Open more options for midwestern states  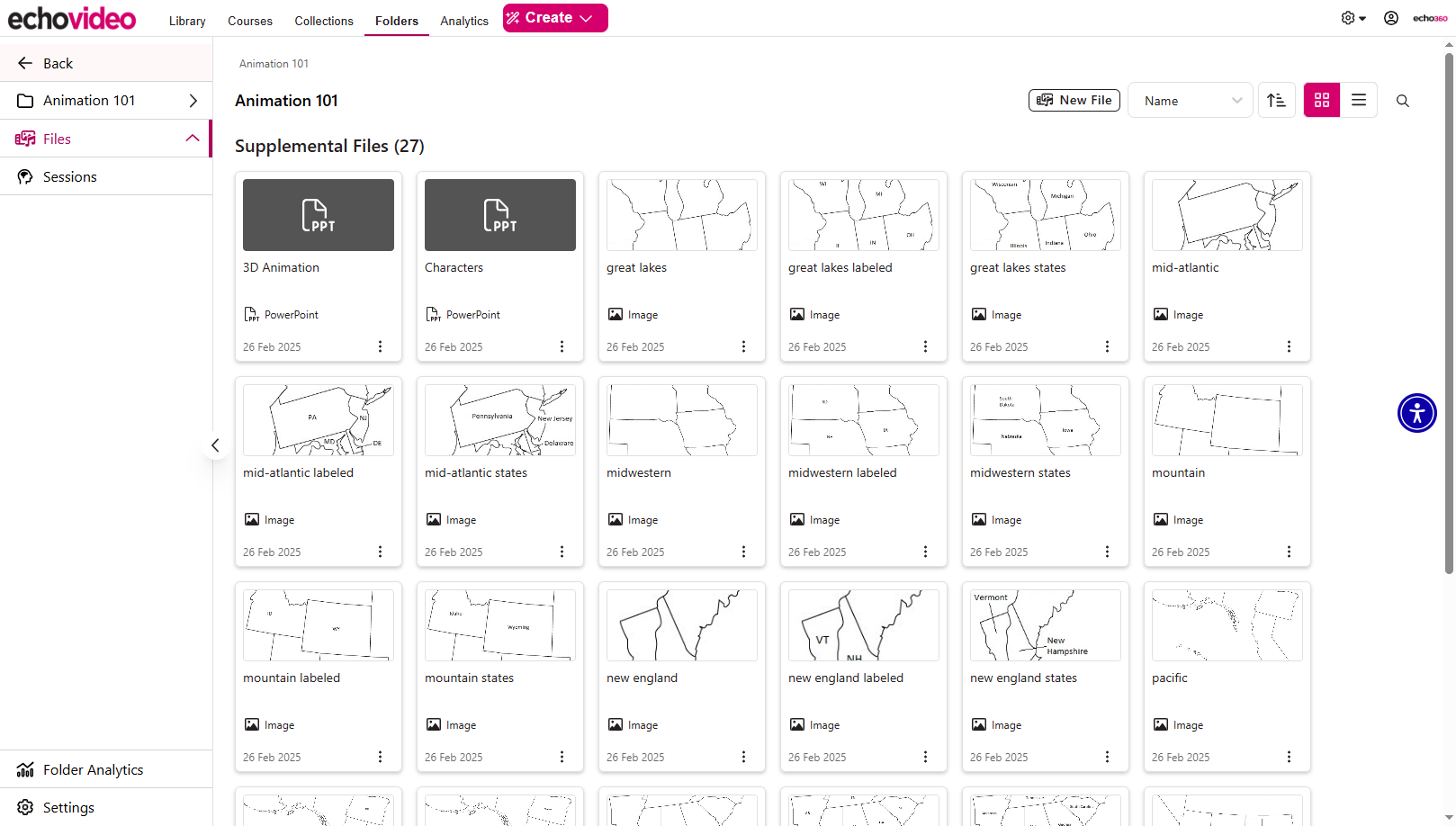pyautogui.click(x=1107, y=552)
